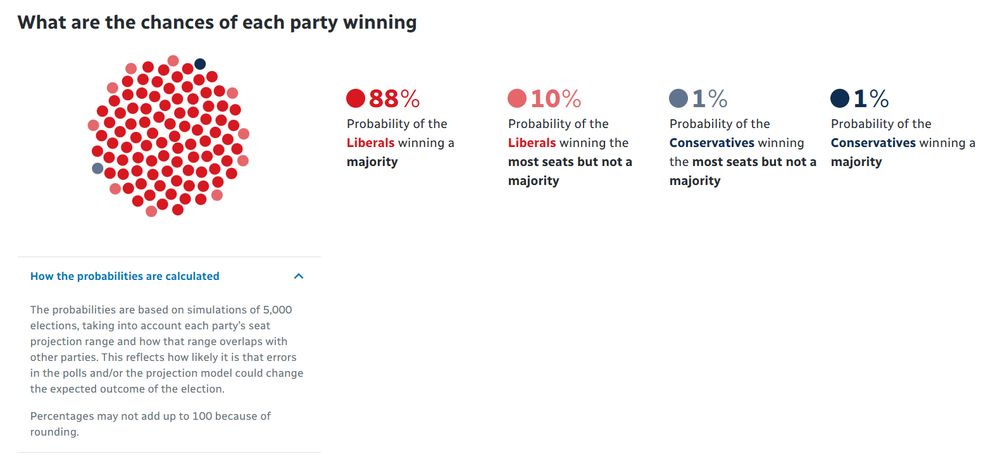The image size is (1000, 470).
Task: Click red "Liberals" word under 10%
Action: (x=532, y=143)
